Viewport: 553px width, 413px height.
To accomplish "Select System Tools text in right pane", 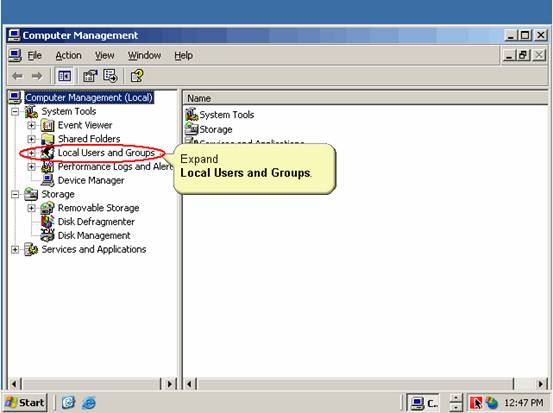I will (226, 115).
